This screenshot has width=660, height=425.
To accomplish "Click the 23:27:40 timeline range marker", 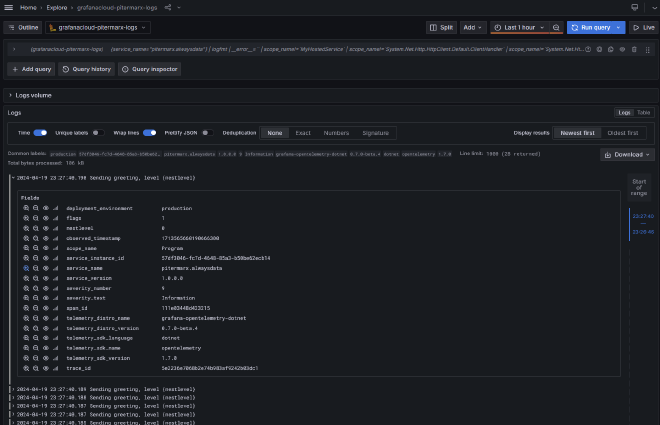I will click(x=642, y=216).
